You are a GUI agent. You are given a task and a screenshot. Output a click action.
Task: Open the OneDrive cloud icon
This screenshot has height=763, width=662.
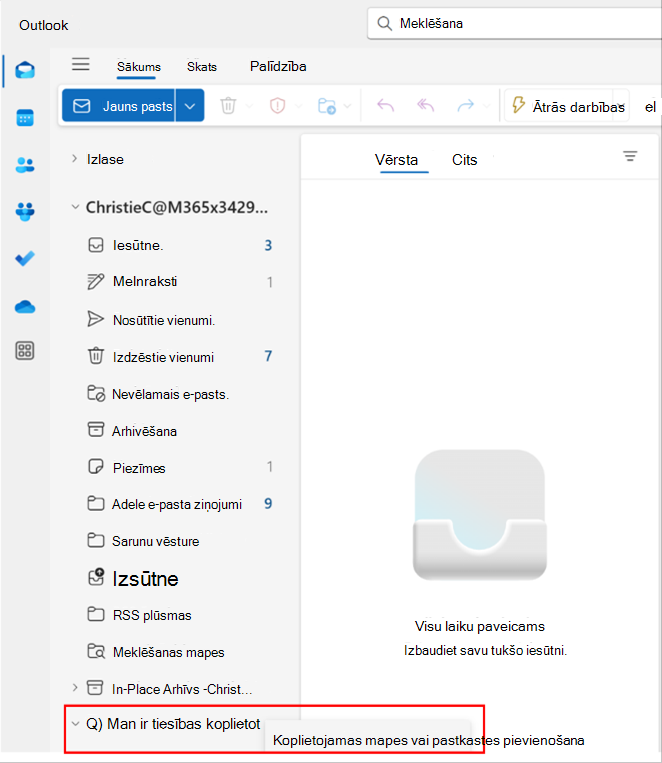pos(25,307)
